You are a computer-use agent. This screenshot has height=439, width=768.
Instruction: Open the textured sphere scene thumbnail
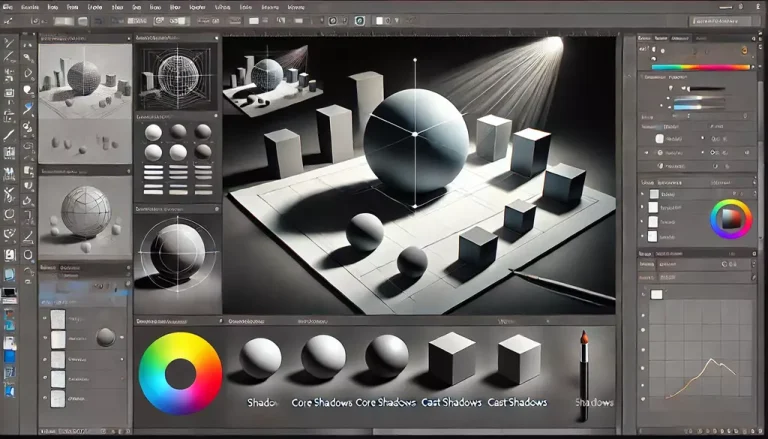tap(85, 81)
